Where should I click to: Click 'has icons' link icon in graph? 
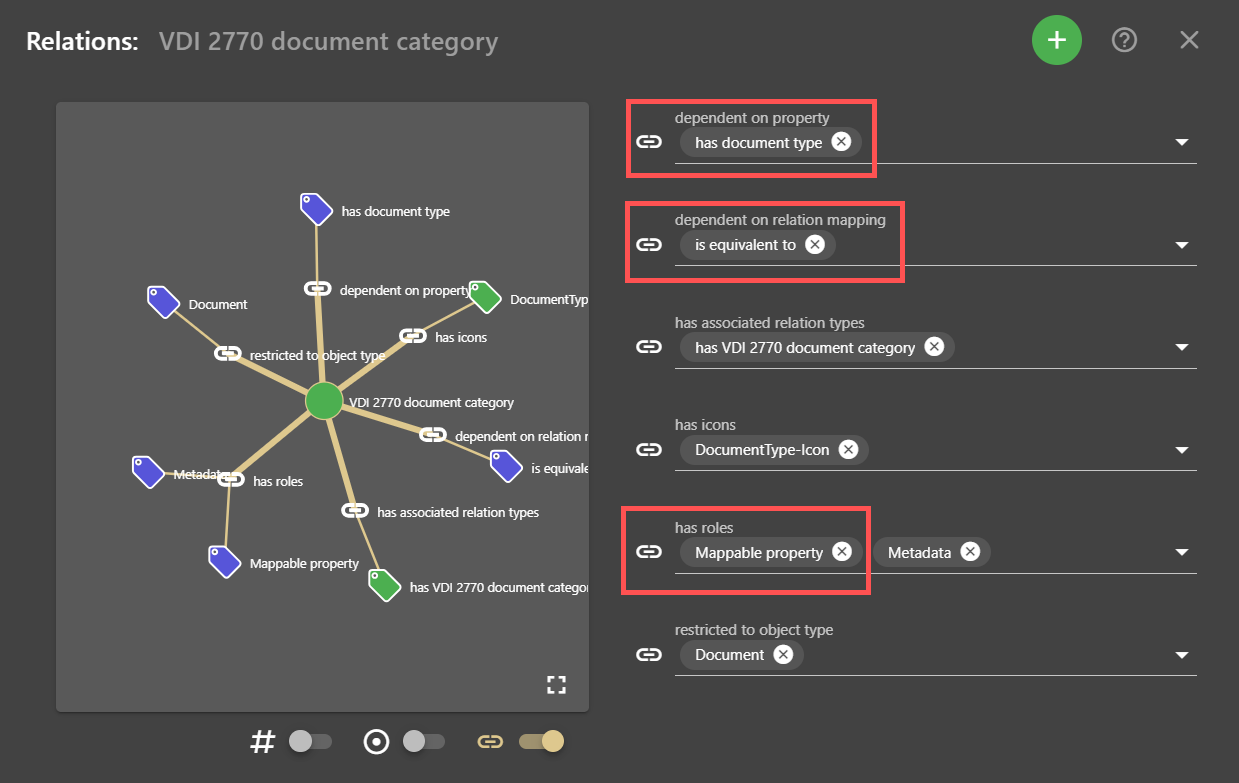pos(413,336)
